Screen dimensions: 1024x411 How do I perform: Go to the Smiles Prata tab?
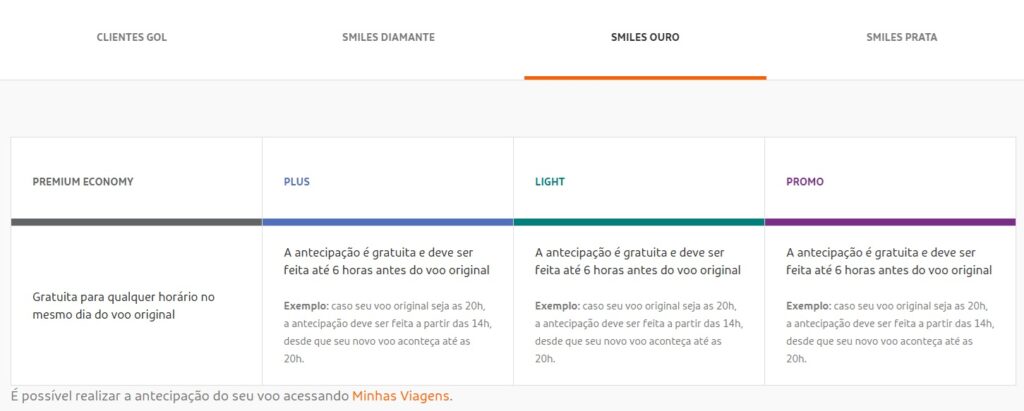click(901, 38)
